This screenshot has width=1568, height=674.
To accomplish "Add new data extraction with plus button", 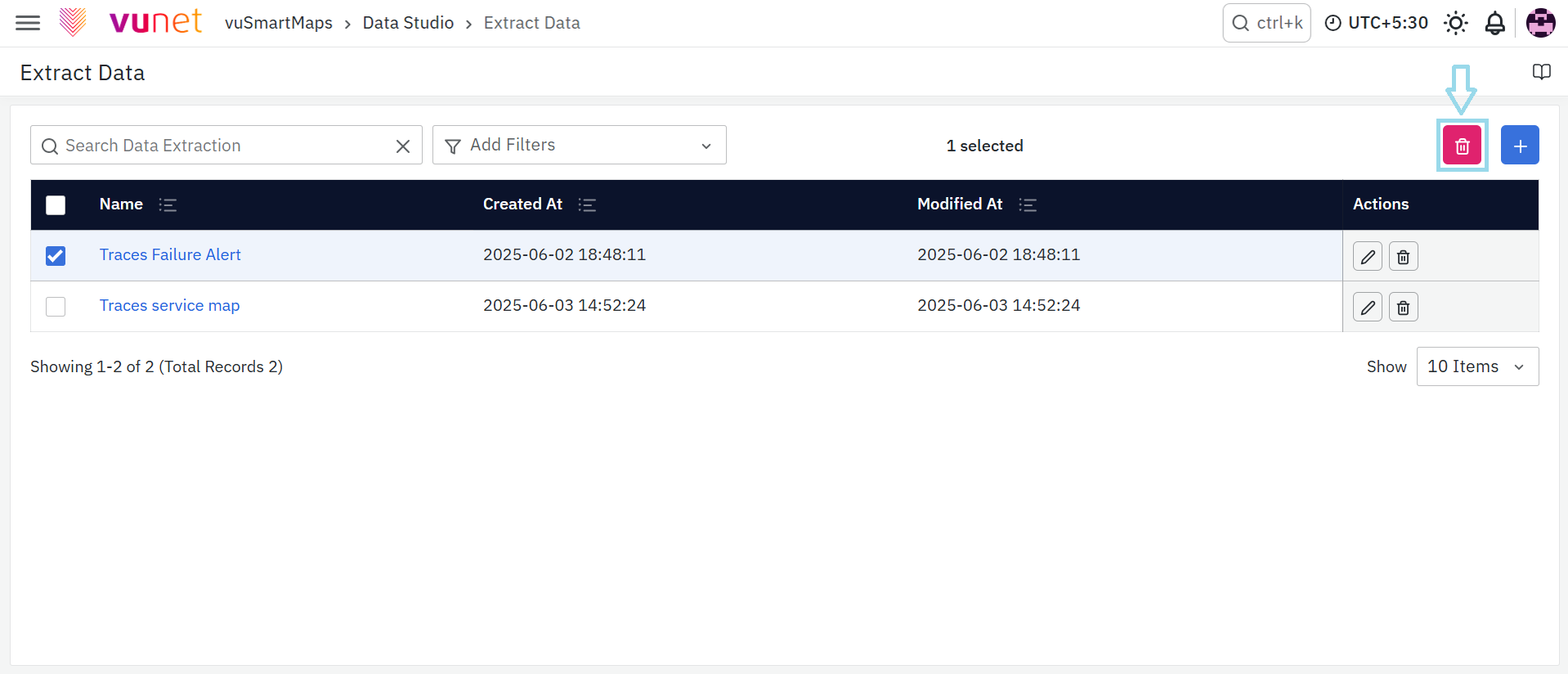I will [x=1520, y=146].
